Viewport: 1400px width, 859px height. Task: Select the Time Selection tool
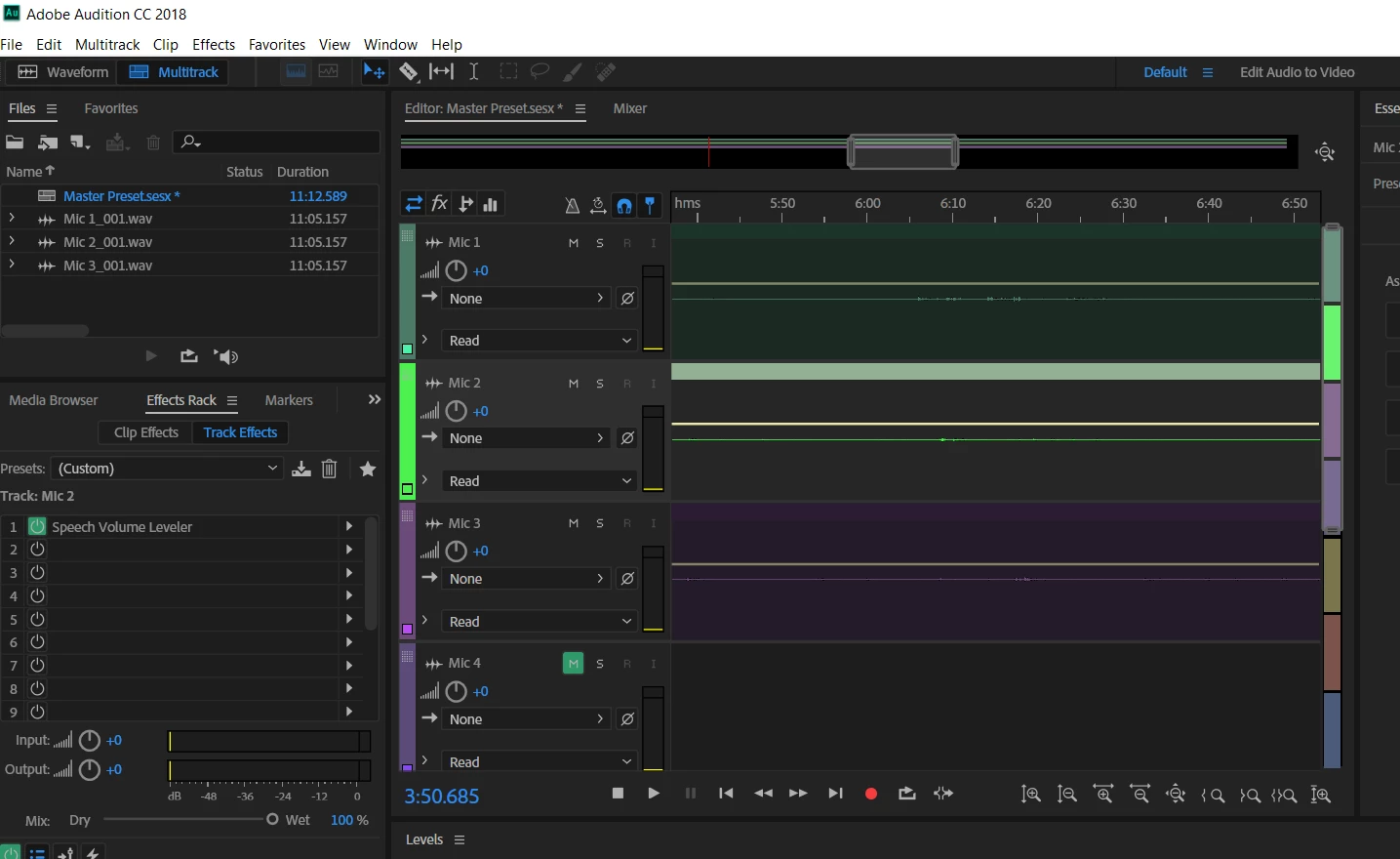(x=474, y=71)
